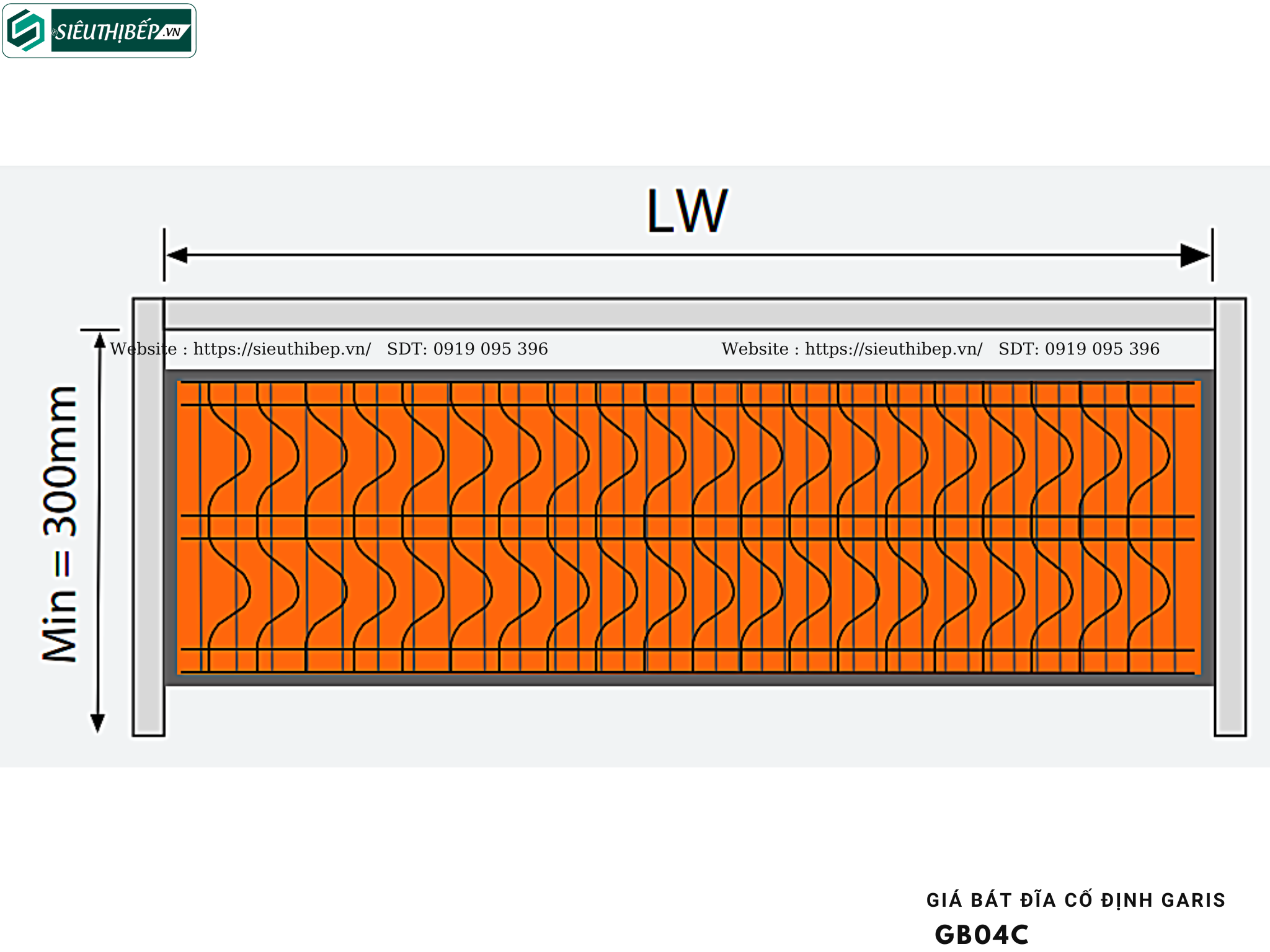Click the .VN badge in the logo
Viewport: 1270px width, 952px height.
coord(173,32)
